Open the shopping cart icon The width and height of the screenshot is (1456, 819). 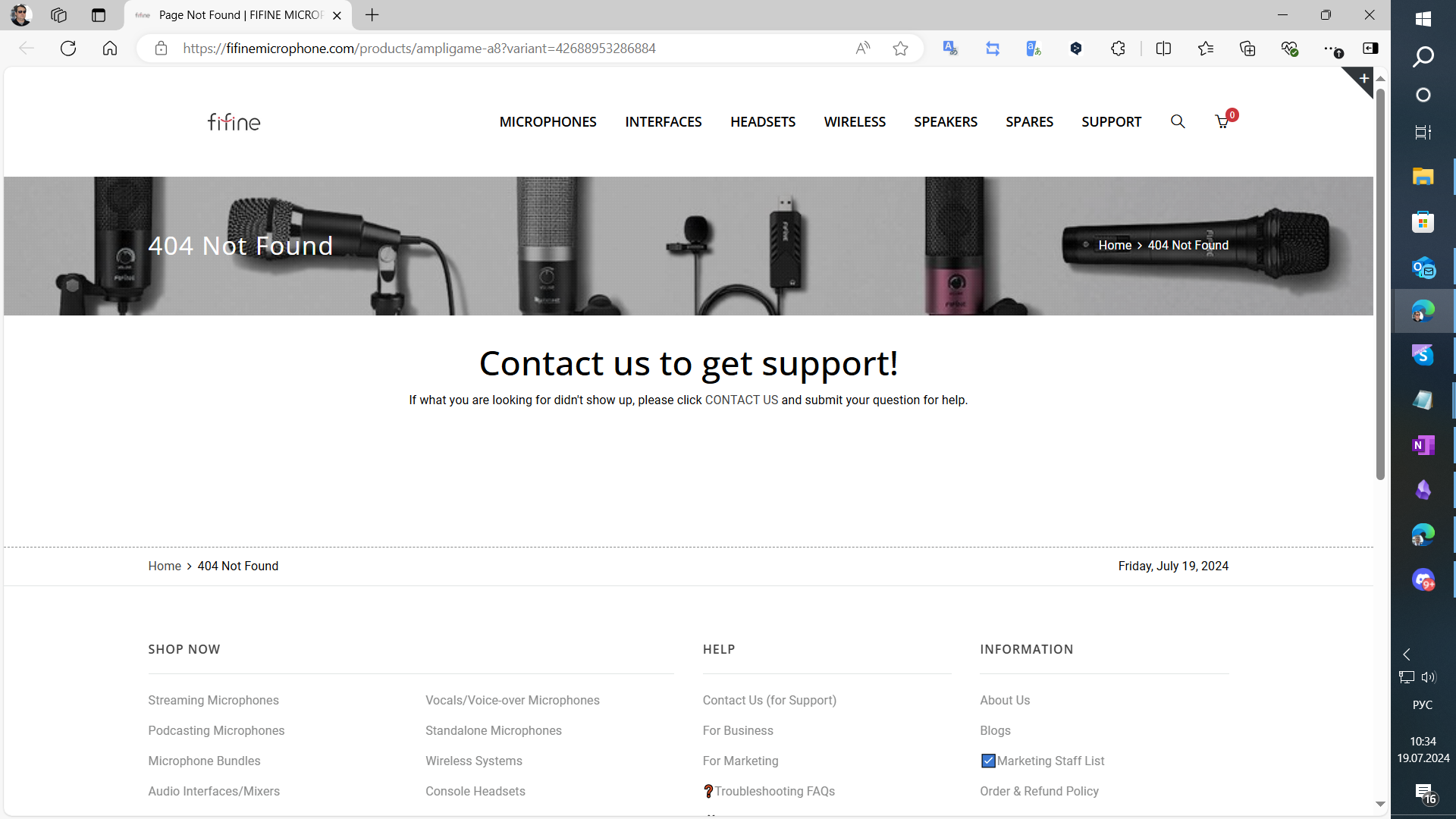[1222, 121]
